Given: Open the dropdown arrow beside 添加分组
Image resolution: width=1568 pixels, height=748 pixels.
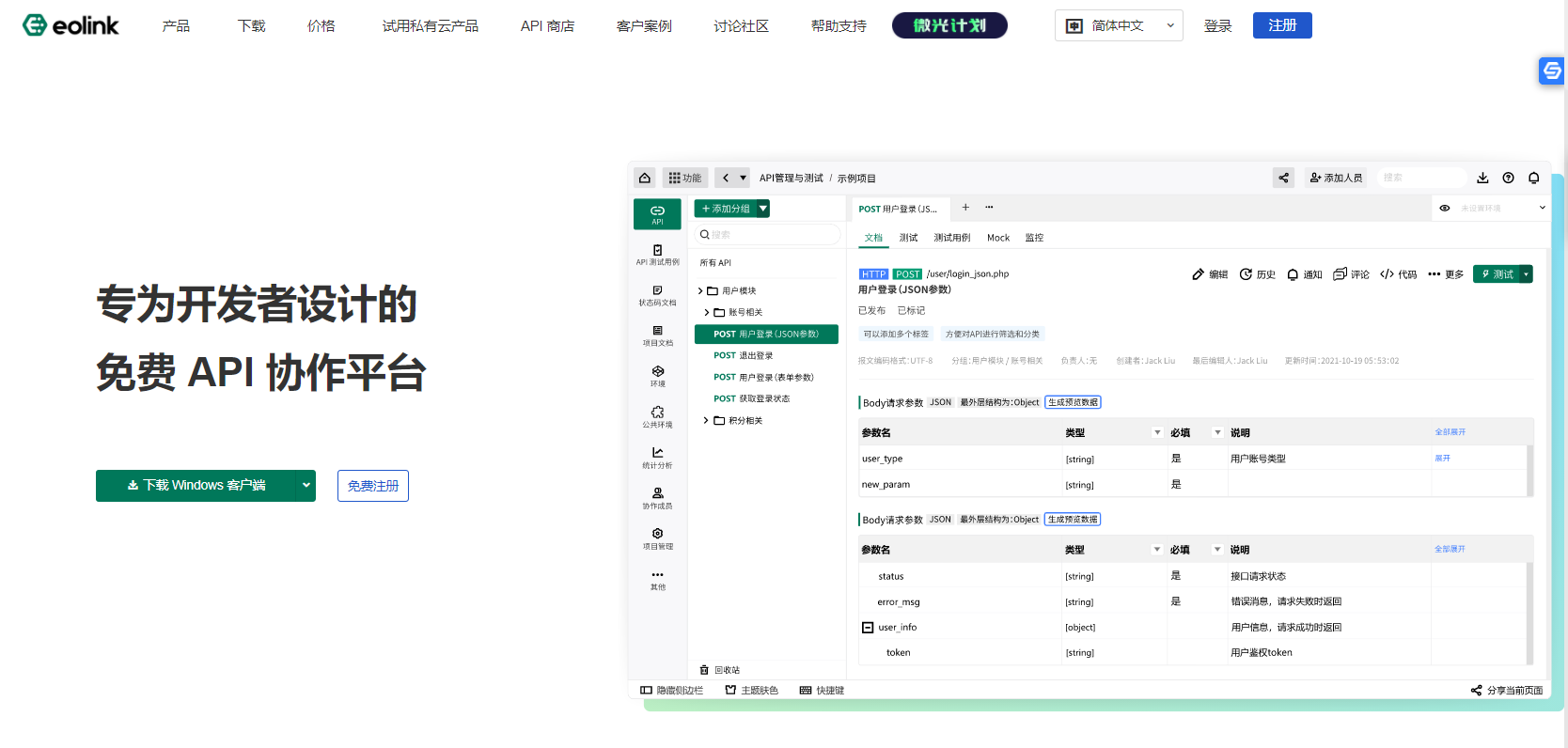Looking at the screenshot, I should point(763,209).
